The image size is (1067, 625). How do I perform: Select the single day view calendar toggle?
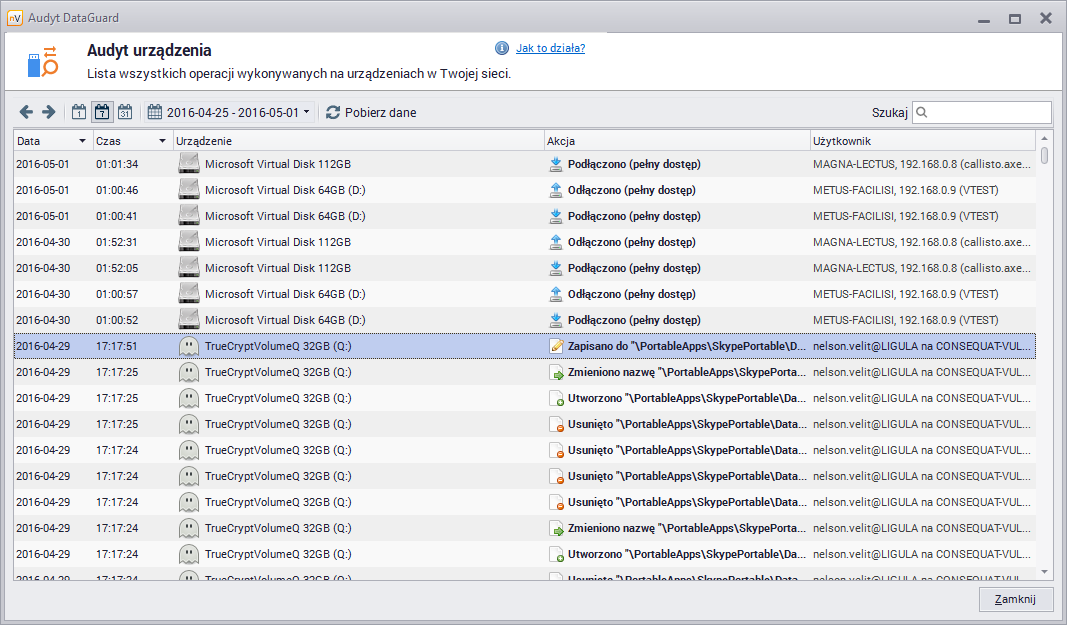pyautogui.click(x=78, y=112)
